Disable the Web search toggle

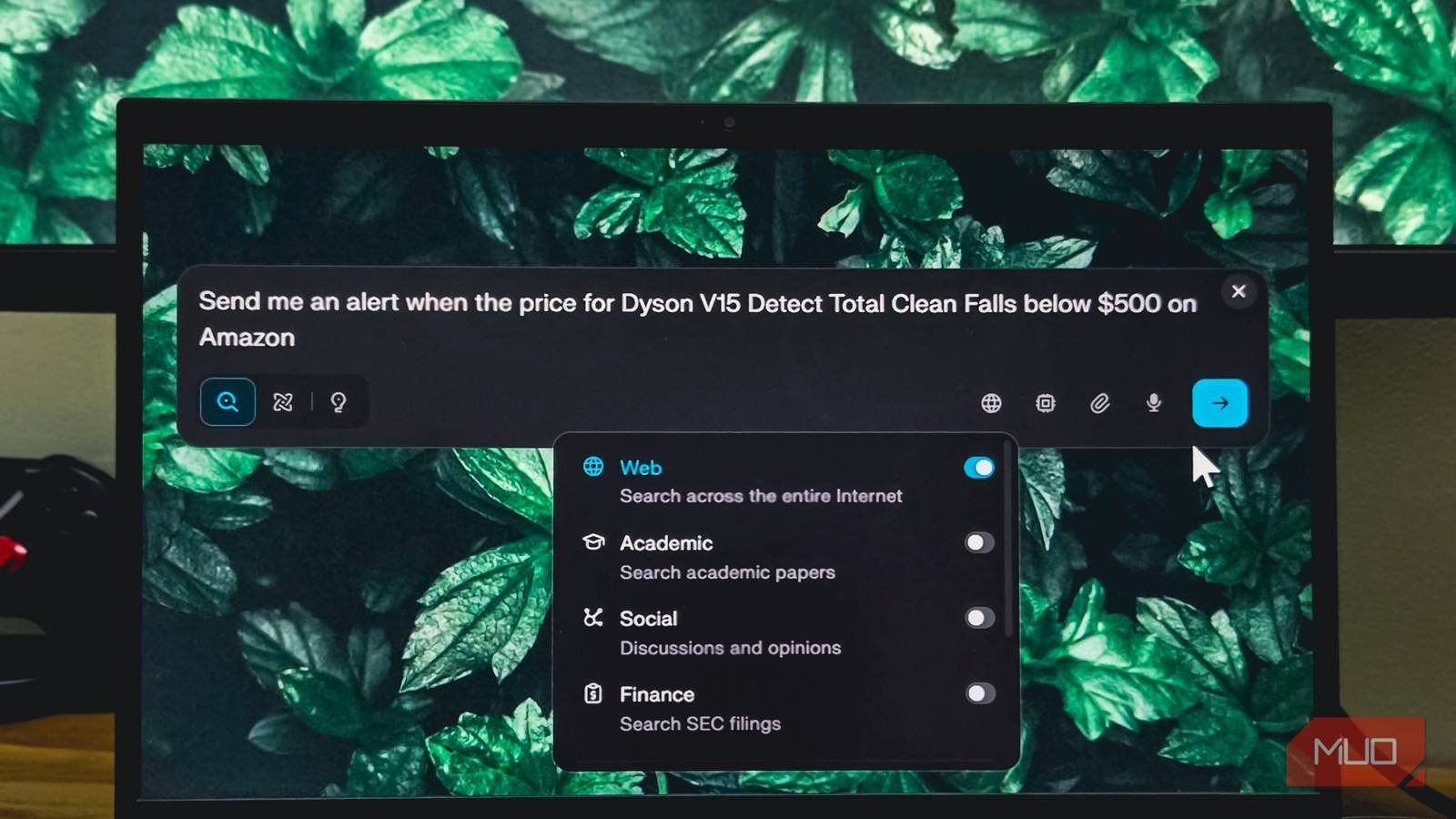pyautogui.click(x=979, y=468)
